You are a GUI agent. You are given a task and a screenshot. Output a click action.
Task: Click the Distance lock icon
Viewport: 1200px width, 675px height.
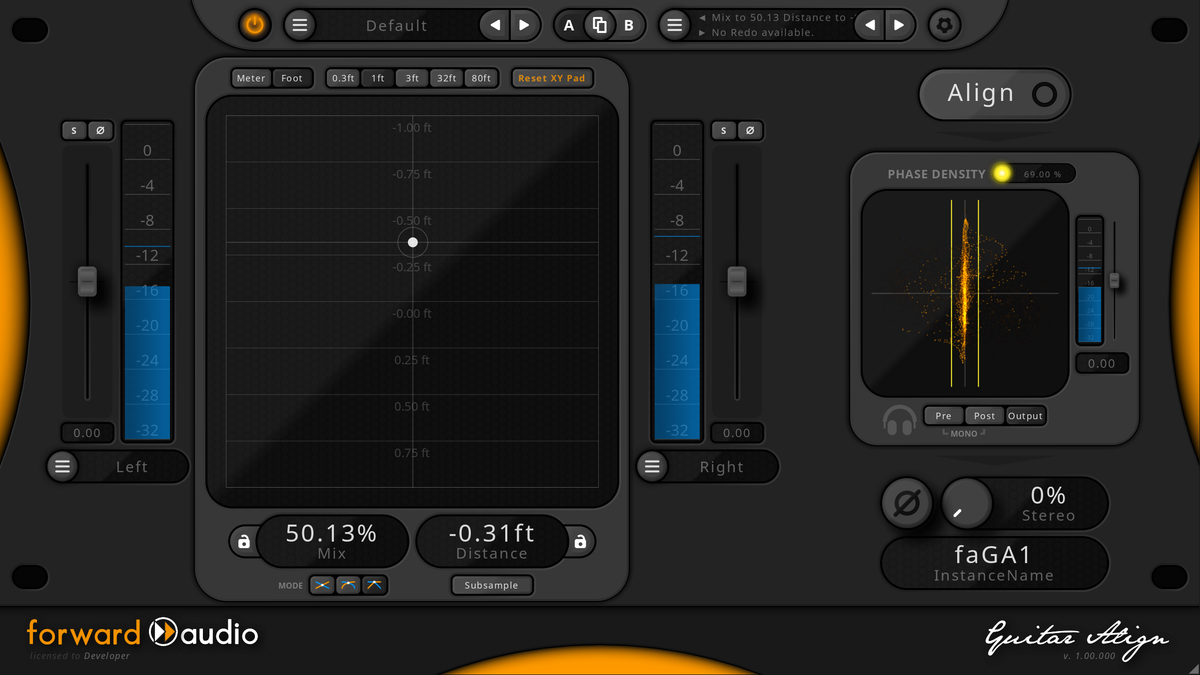pyautogui.click(x=580, y=542)
